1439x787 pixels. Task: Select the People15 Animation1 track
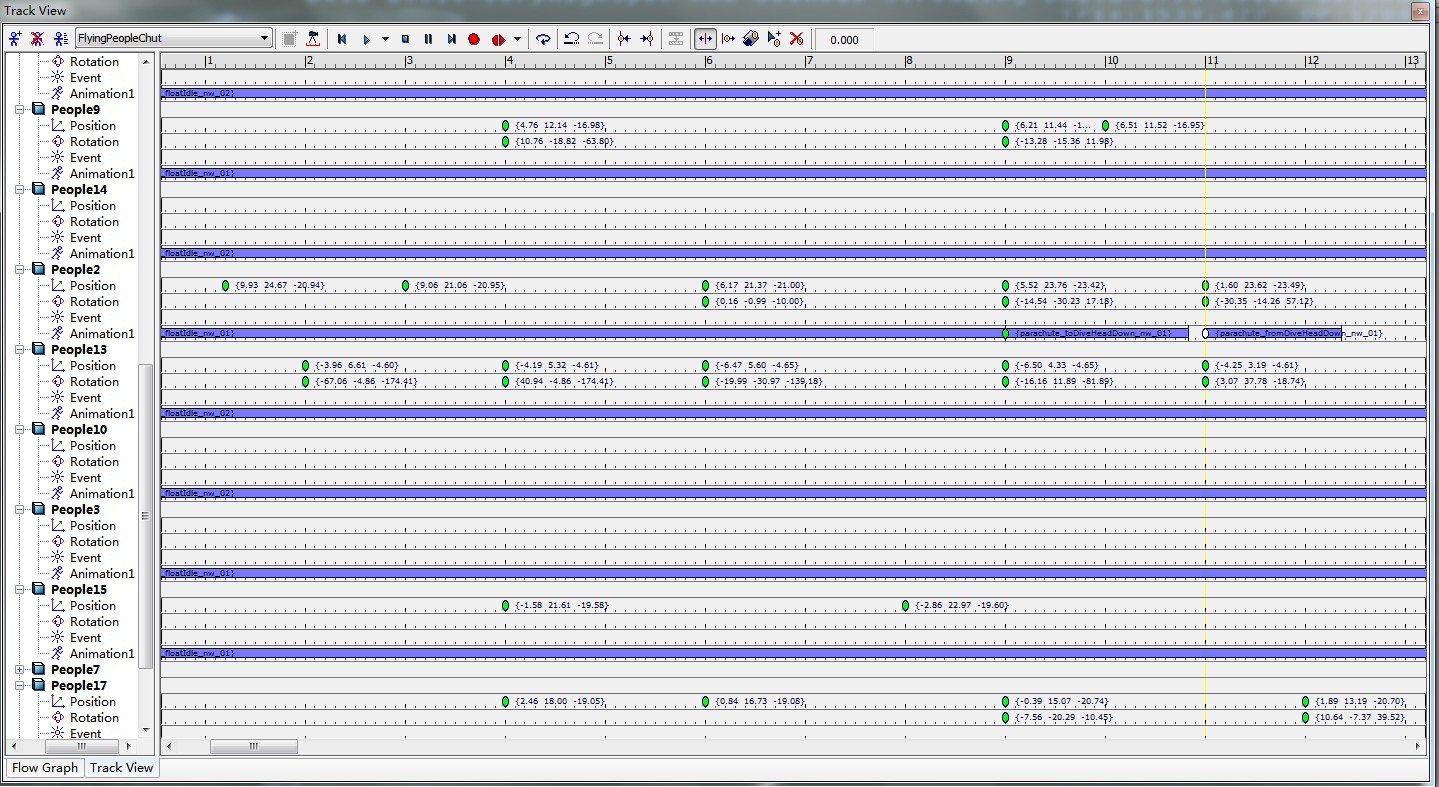coord(101,654)
